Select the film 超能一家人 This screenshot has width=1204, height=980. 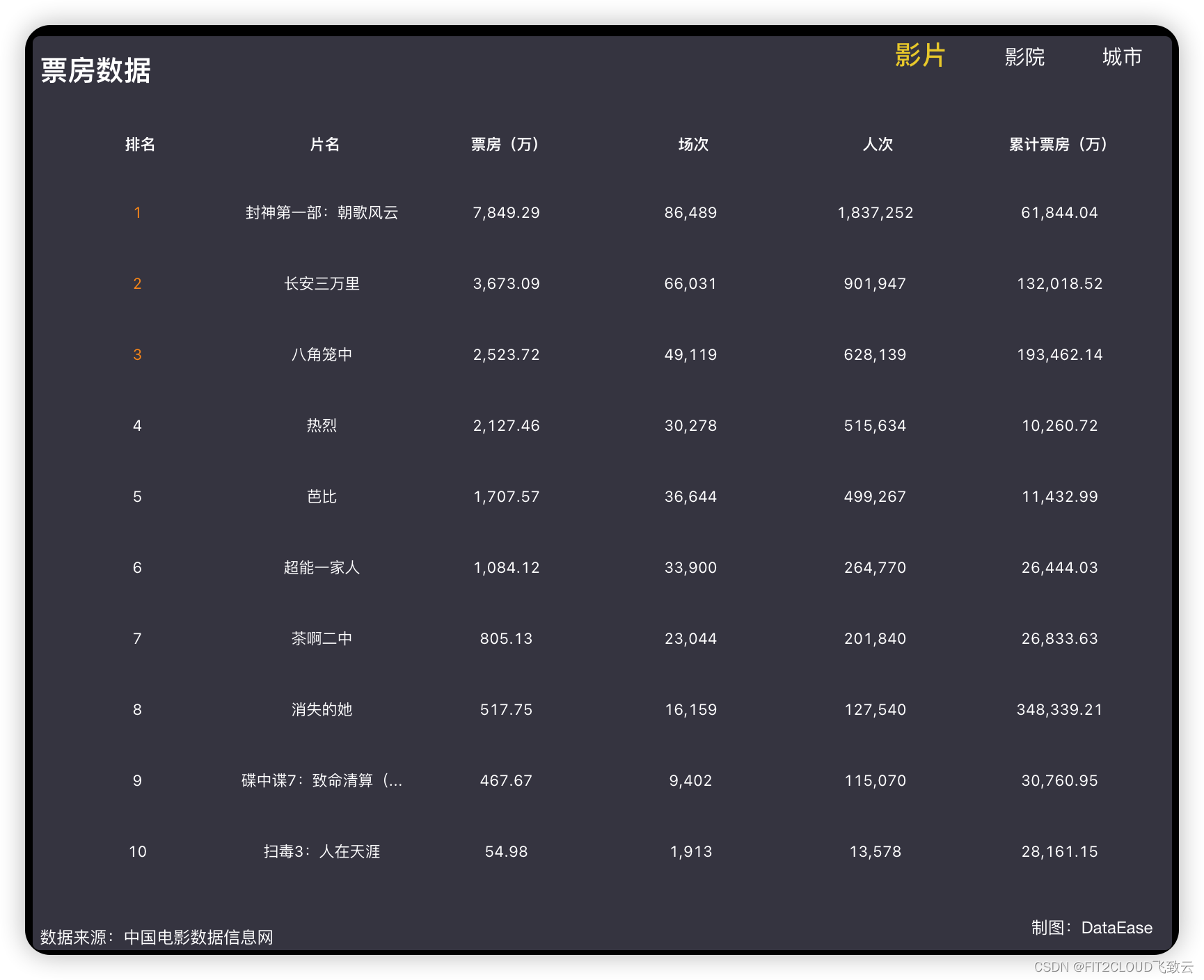click(x=322, y=567)
